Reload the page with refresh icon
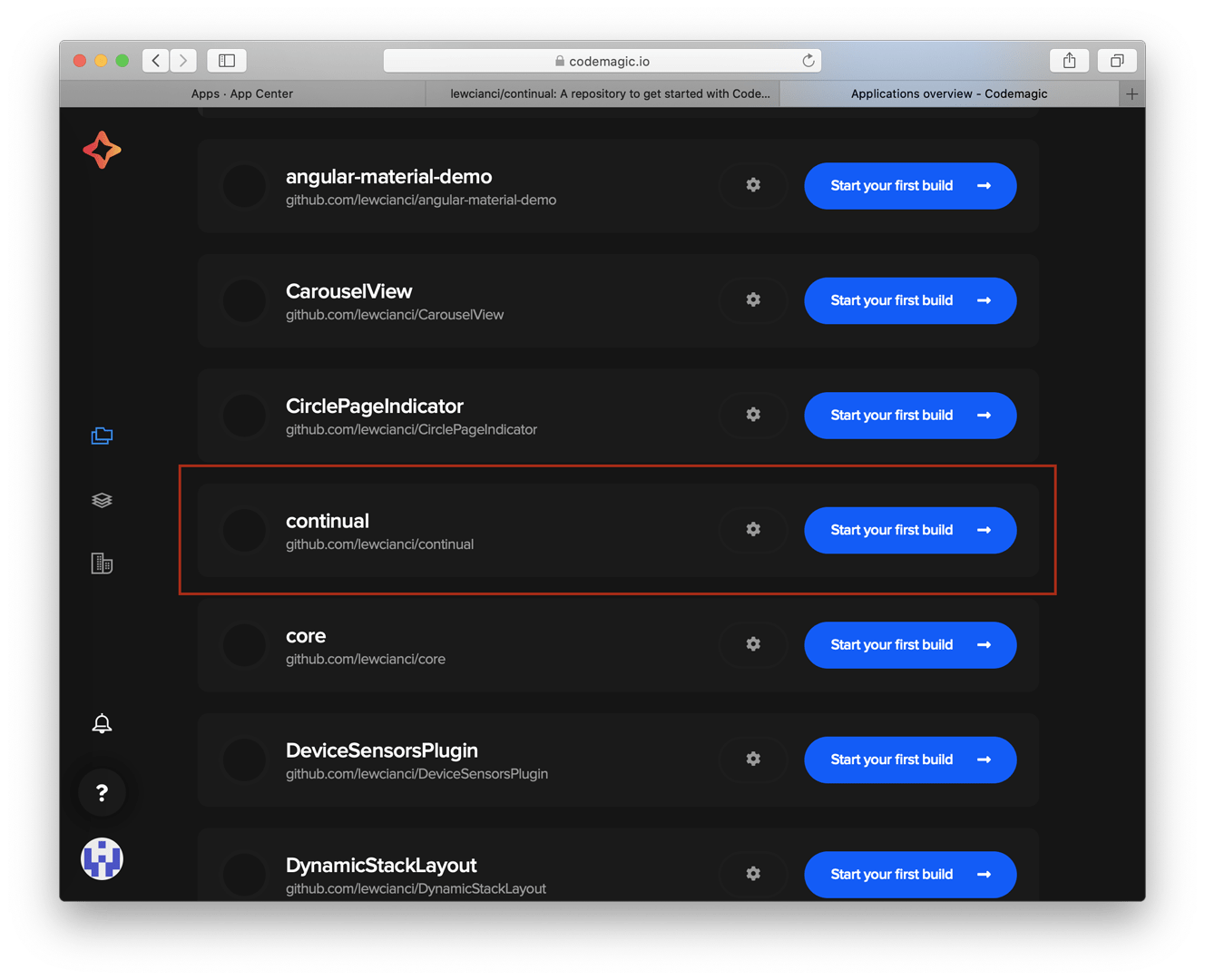1205x980 pixels. point(808,61)
